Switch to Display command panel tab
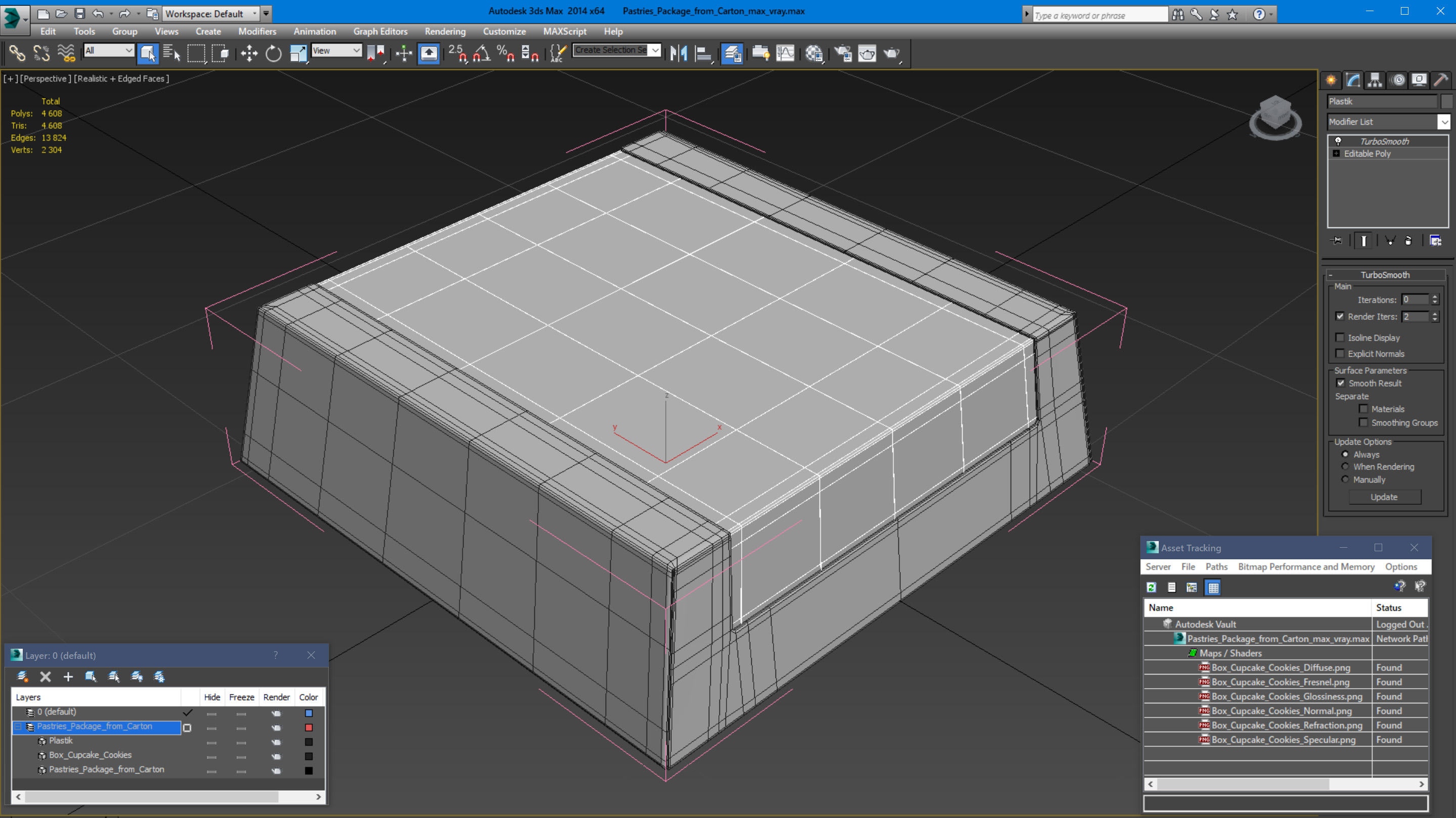This screenshot has width=1456, height=818. pyautogui.click(x=1419, y=80)
